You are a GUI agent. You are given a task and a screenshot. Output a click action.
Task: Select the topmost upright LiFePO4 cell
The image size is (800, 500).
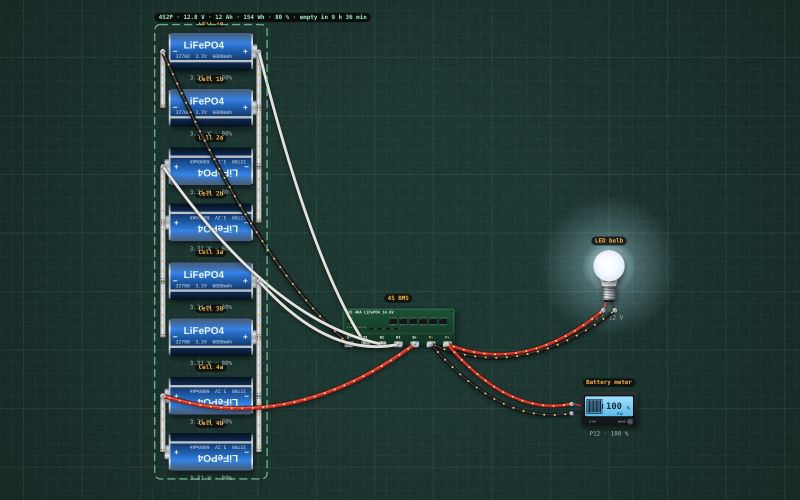point(211,51)
